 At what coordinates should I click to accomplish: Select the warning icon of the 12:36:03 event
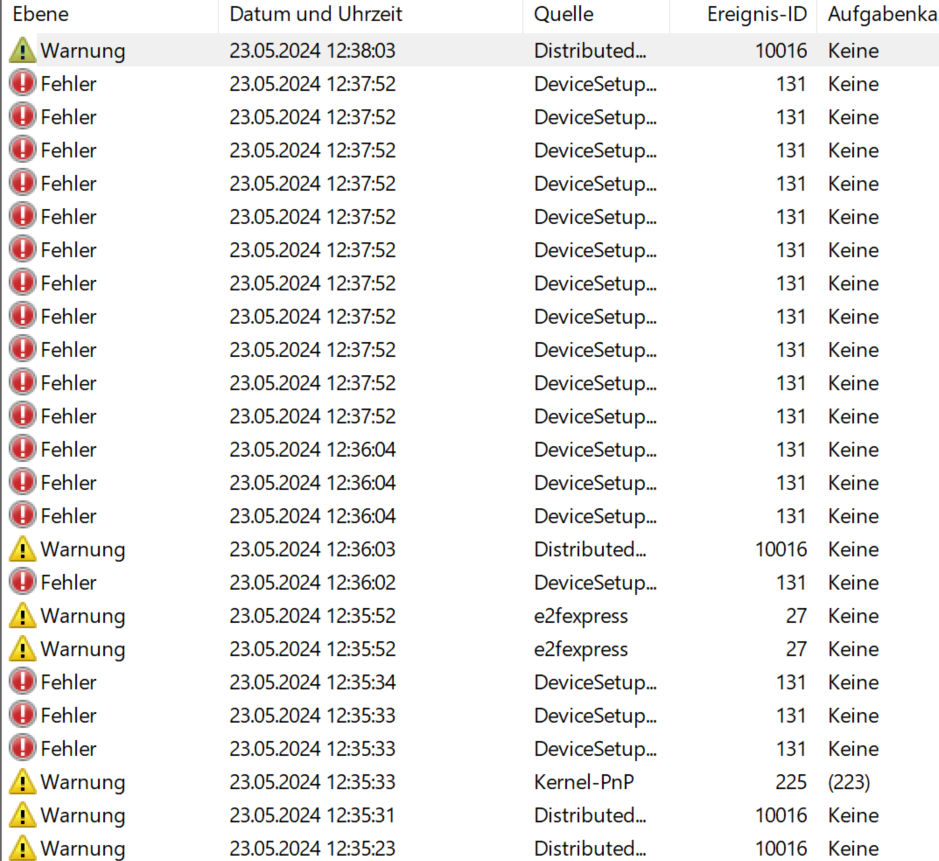[22, 549]
